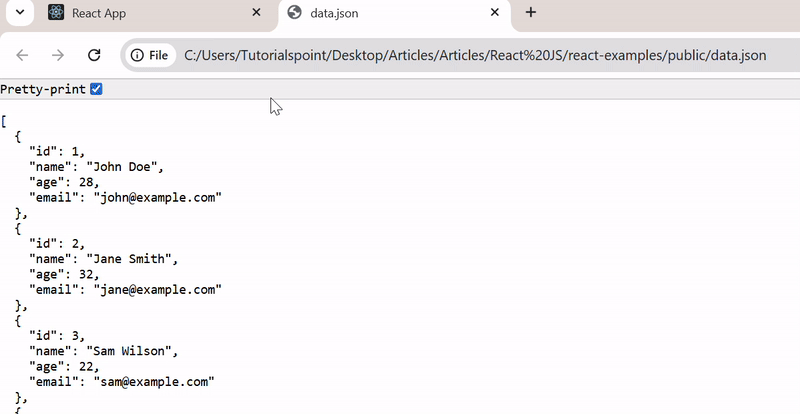Click the "John Doe" name value
Image resolution: width=800 pixels, height=414 pixels.
[121, 167]
